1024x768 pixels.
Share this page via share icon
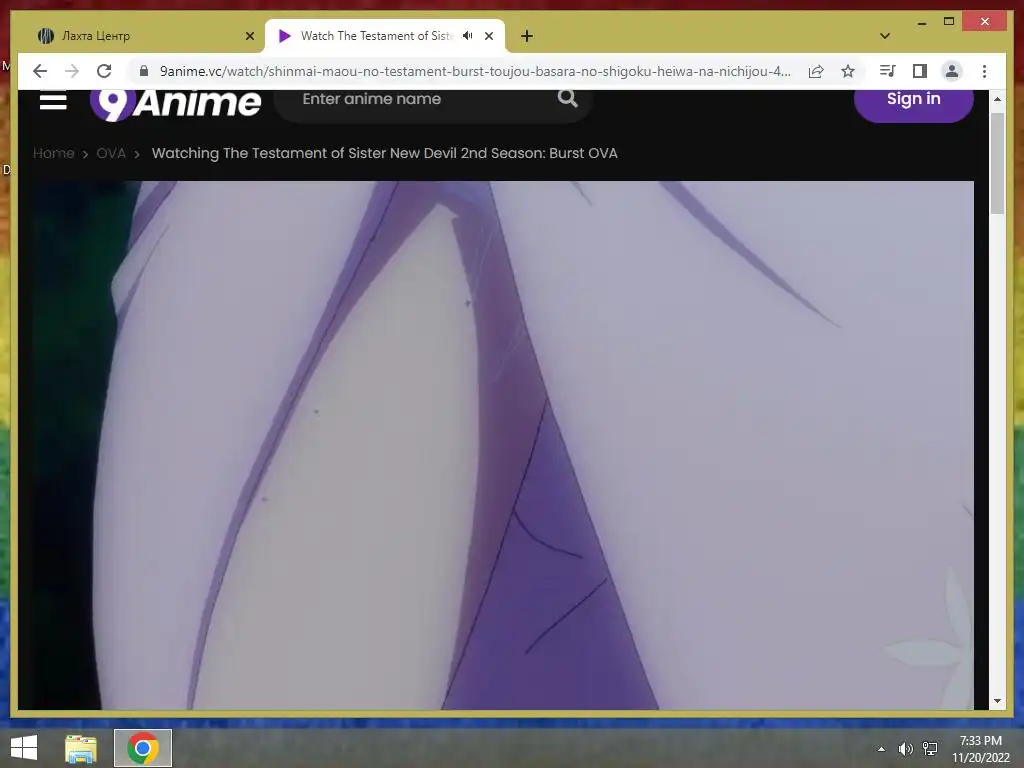[x=816, y=71]
